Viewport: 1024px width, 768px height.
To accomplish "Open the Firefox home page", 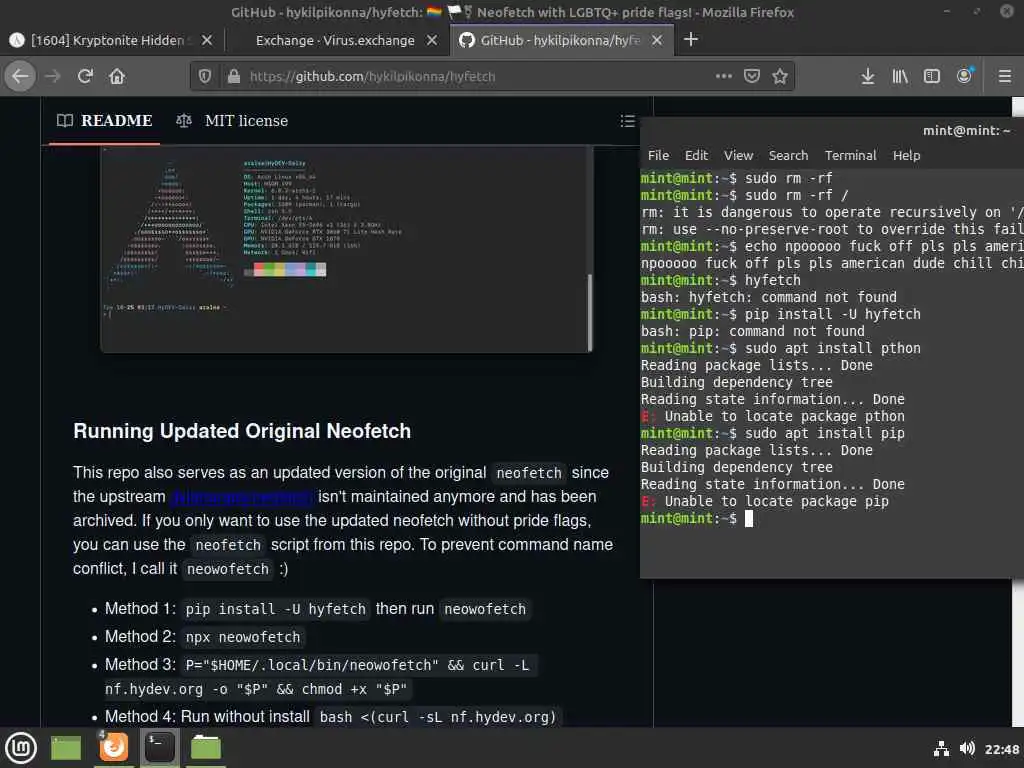I will coord(117,76).
